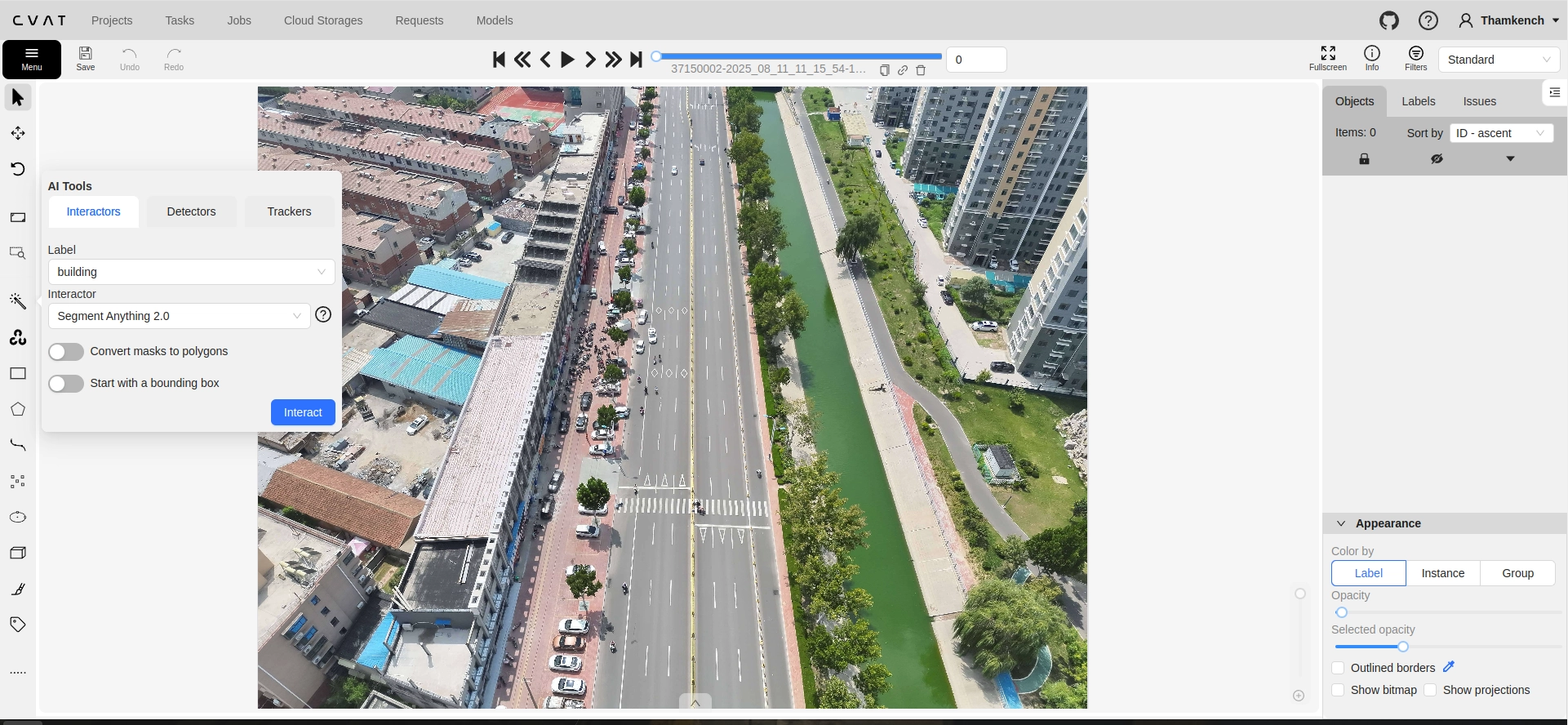Activate the Move image tool

tap(18, 133)
